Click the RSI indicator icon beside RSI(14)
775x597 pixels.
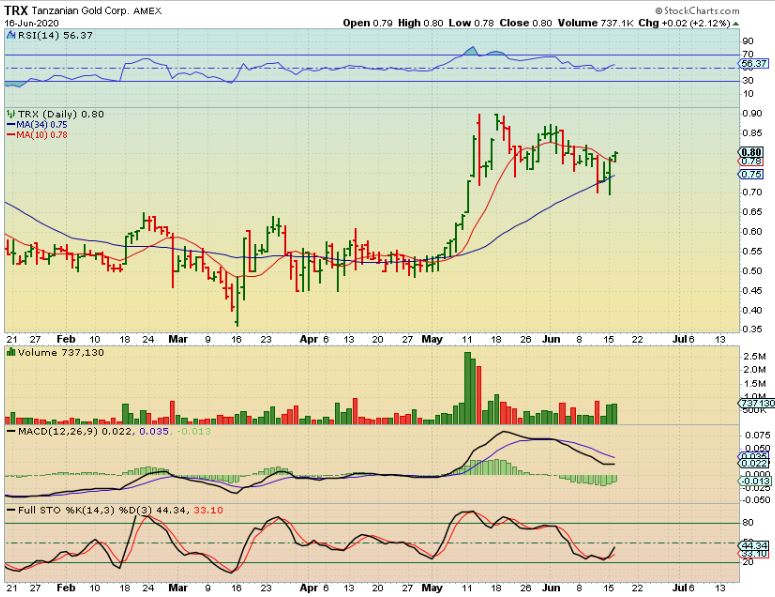tap(11, 35)
